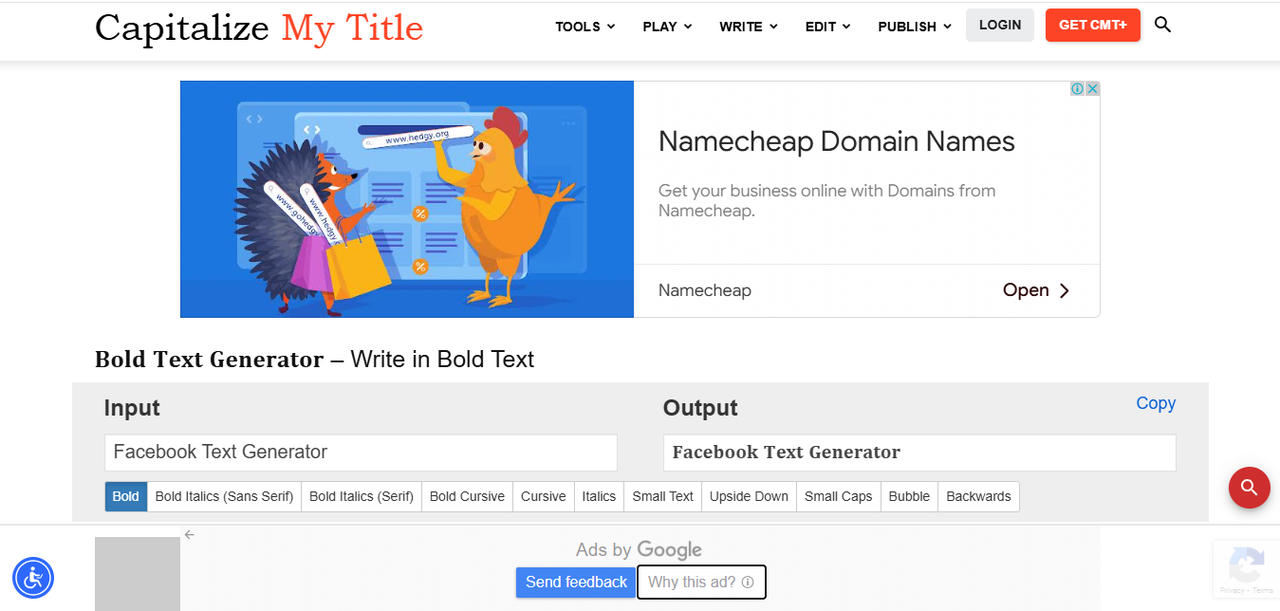Image resolution: width=1280 pixels, height=611 pixels.
Task: Click the back arrow in Google ad panel
Action: click(x=189, y=535)
